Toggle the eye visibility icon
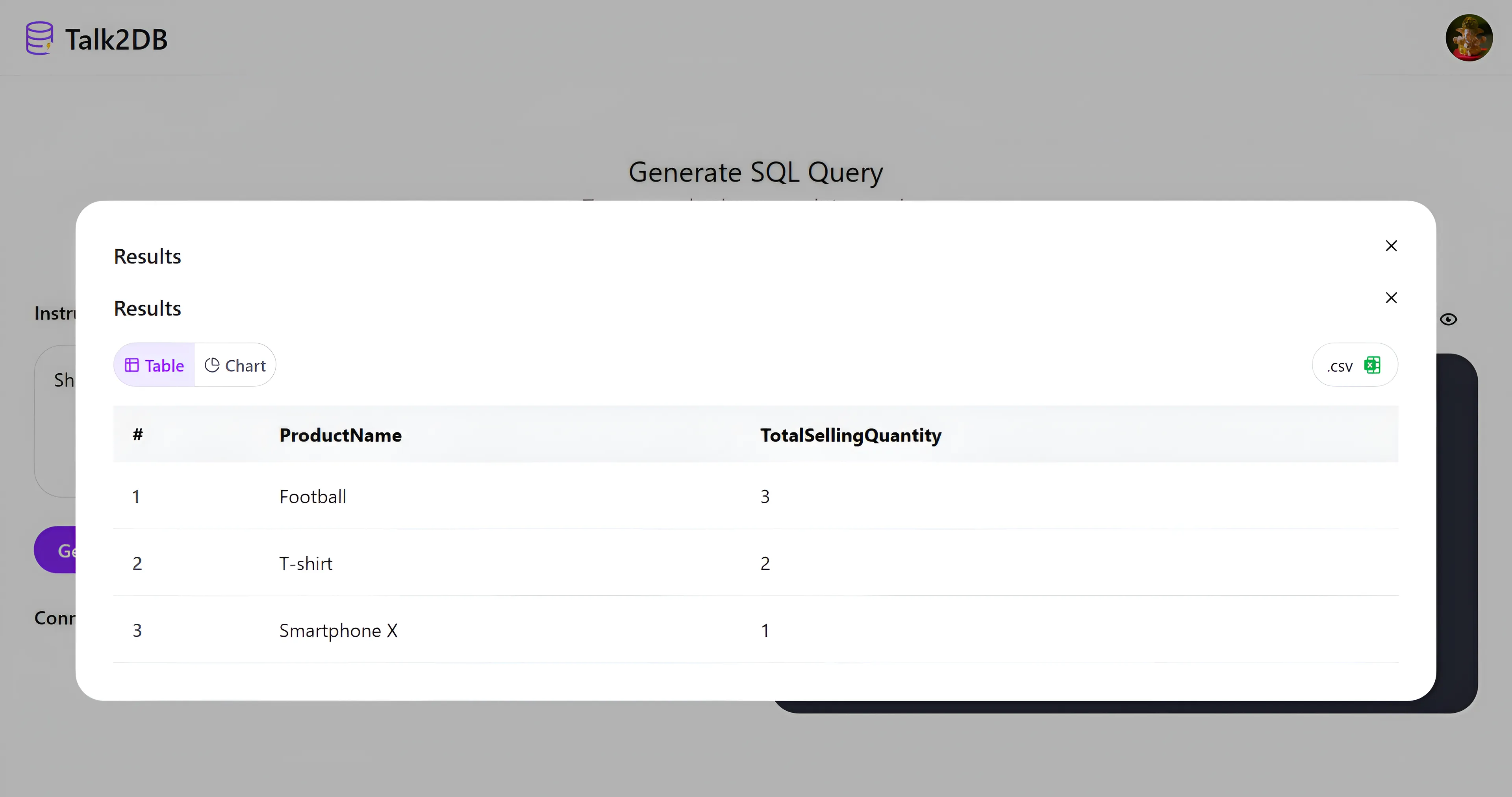 (x=1448, y=319)
